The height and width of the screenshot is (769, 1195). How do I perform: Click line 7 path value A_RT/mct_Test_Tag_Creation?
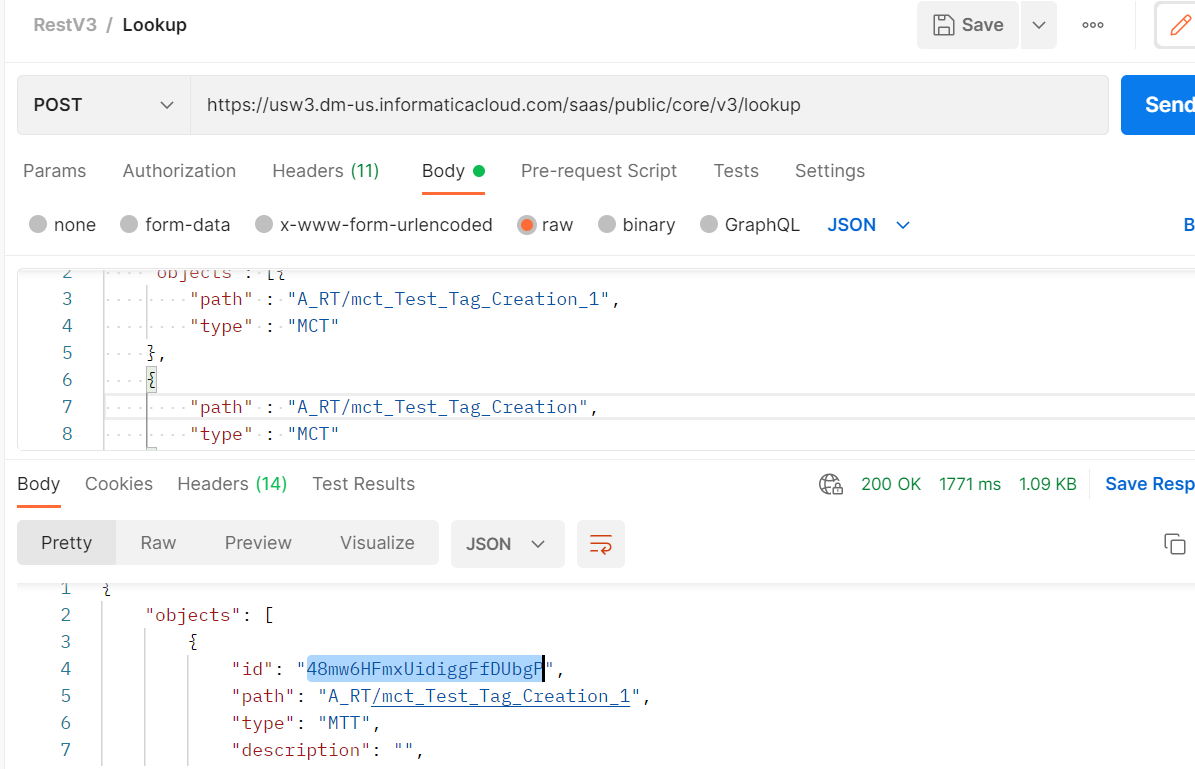pos(437,407)
